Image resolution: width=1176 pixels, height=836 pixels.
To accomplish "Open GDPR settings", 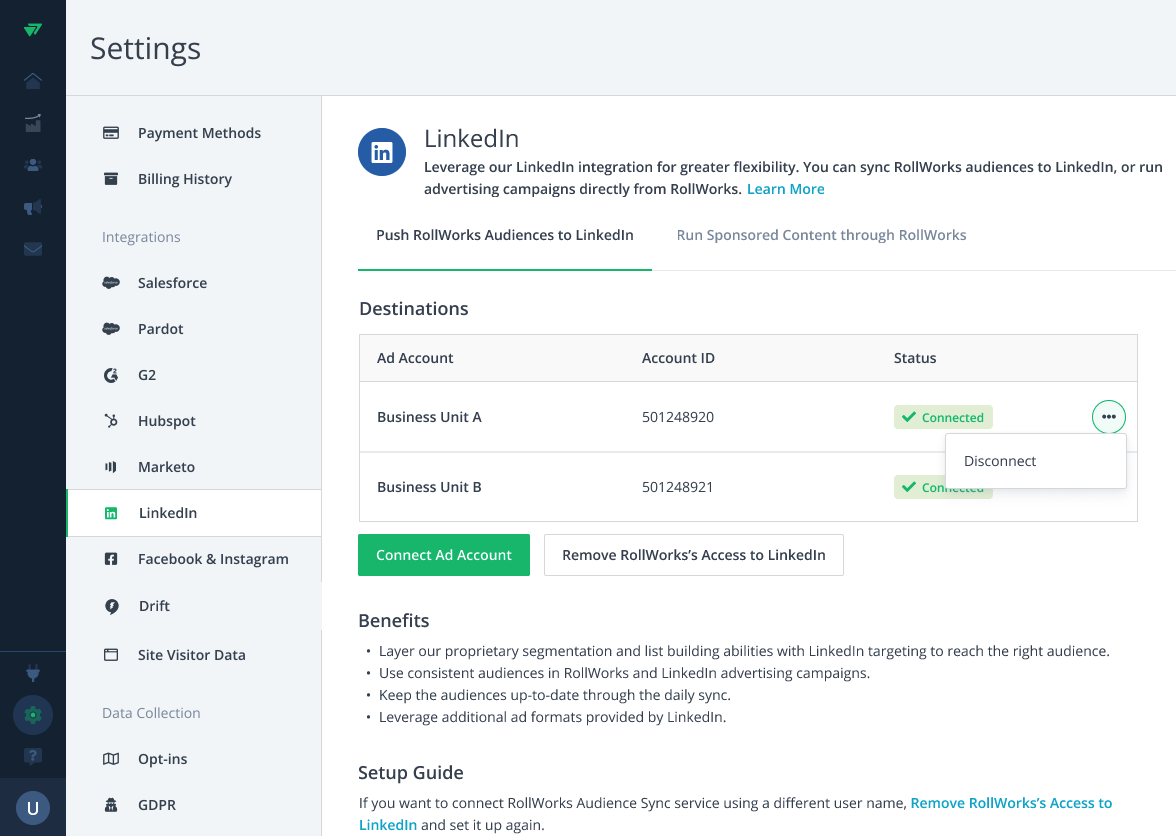I will pos(157,805).
